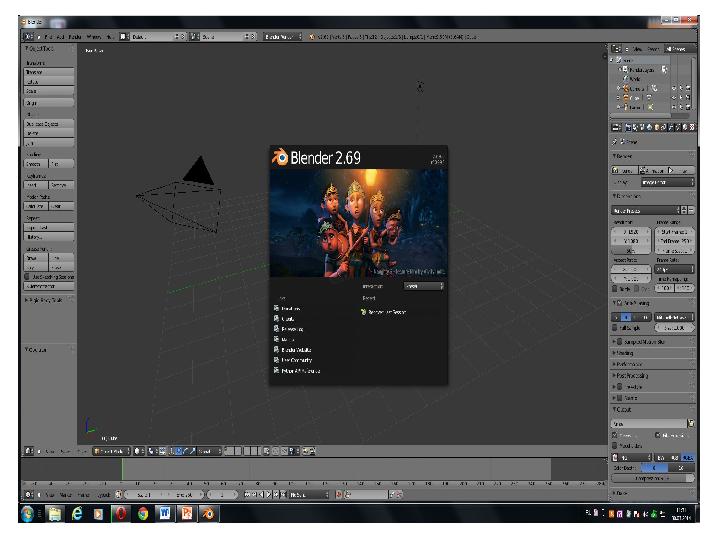Enable the Full Sample checkbox

coord(616,327)
